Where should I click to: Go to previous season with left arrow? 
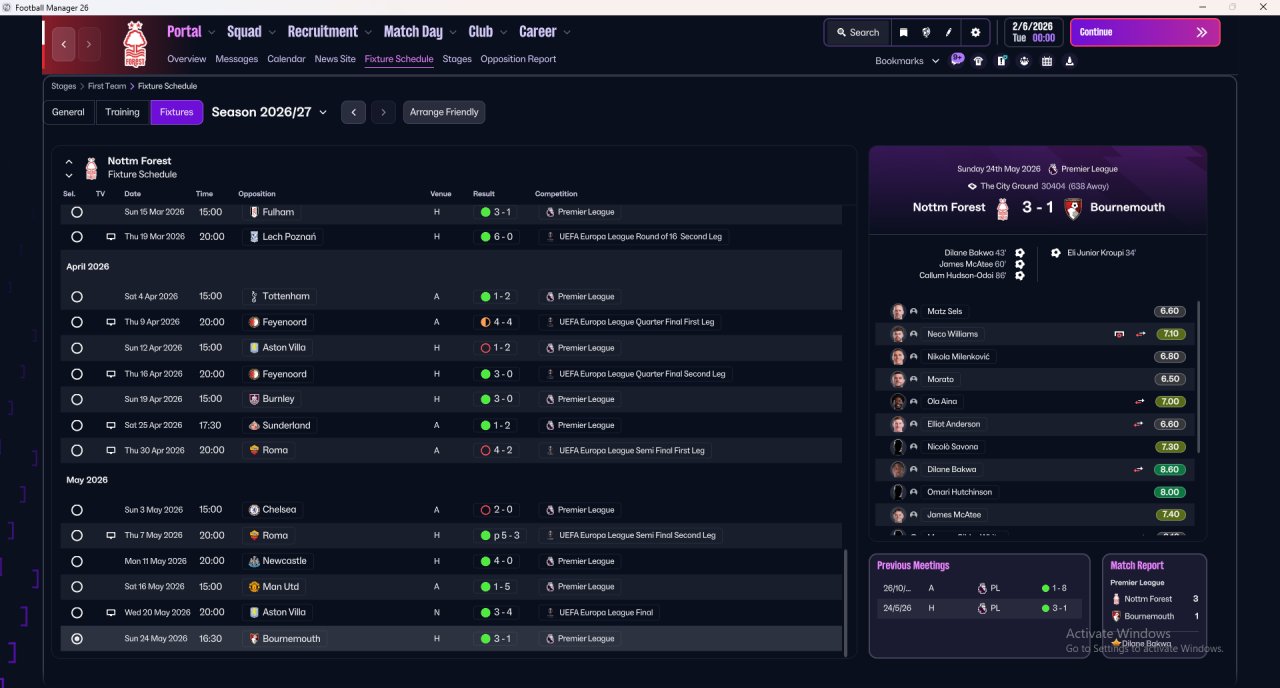tap(353, 112)
